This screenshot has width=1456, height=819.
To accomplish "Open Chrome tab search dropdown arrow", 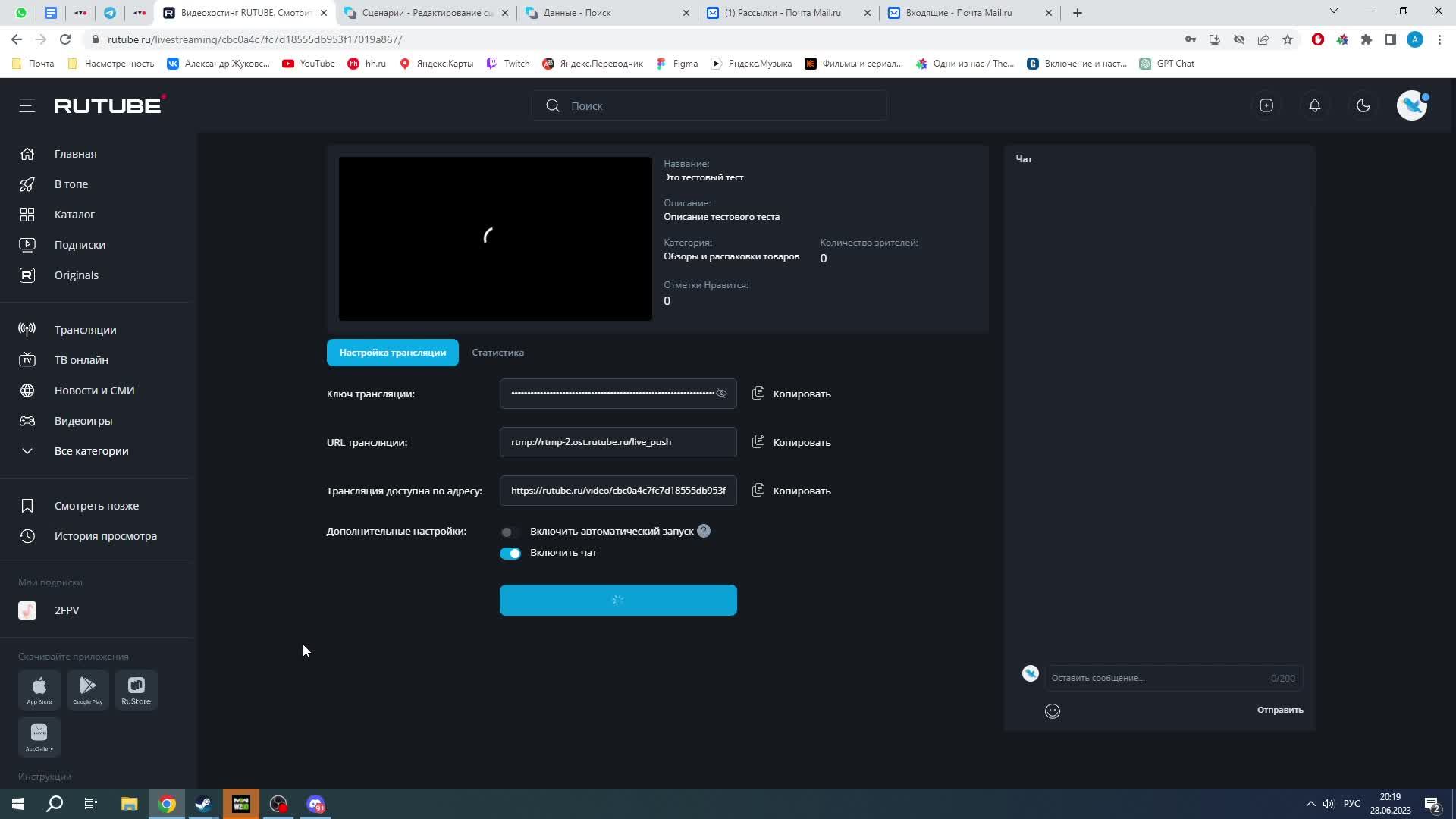I will tap(1333, 11).
